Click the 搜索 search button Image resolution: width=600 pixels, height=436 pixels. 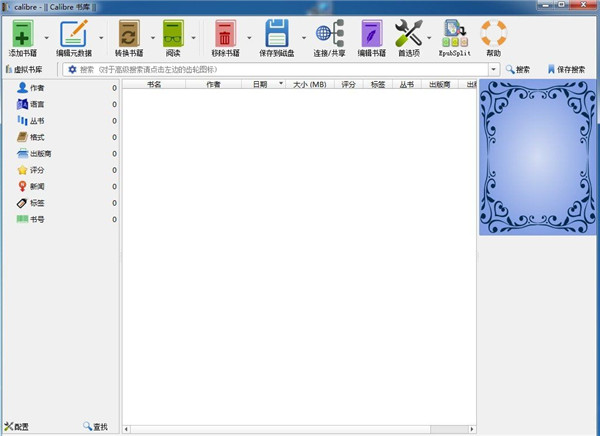click(x=518, y=69)
